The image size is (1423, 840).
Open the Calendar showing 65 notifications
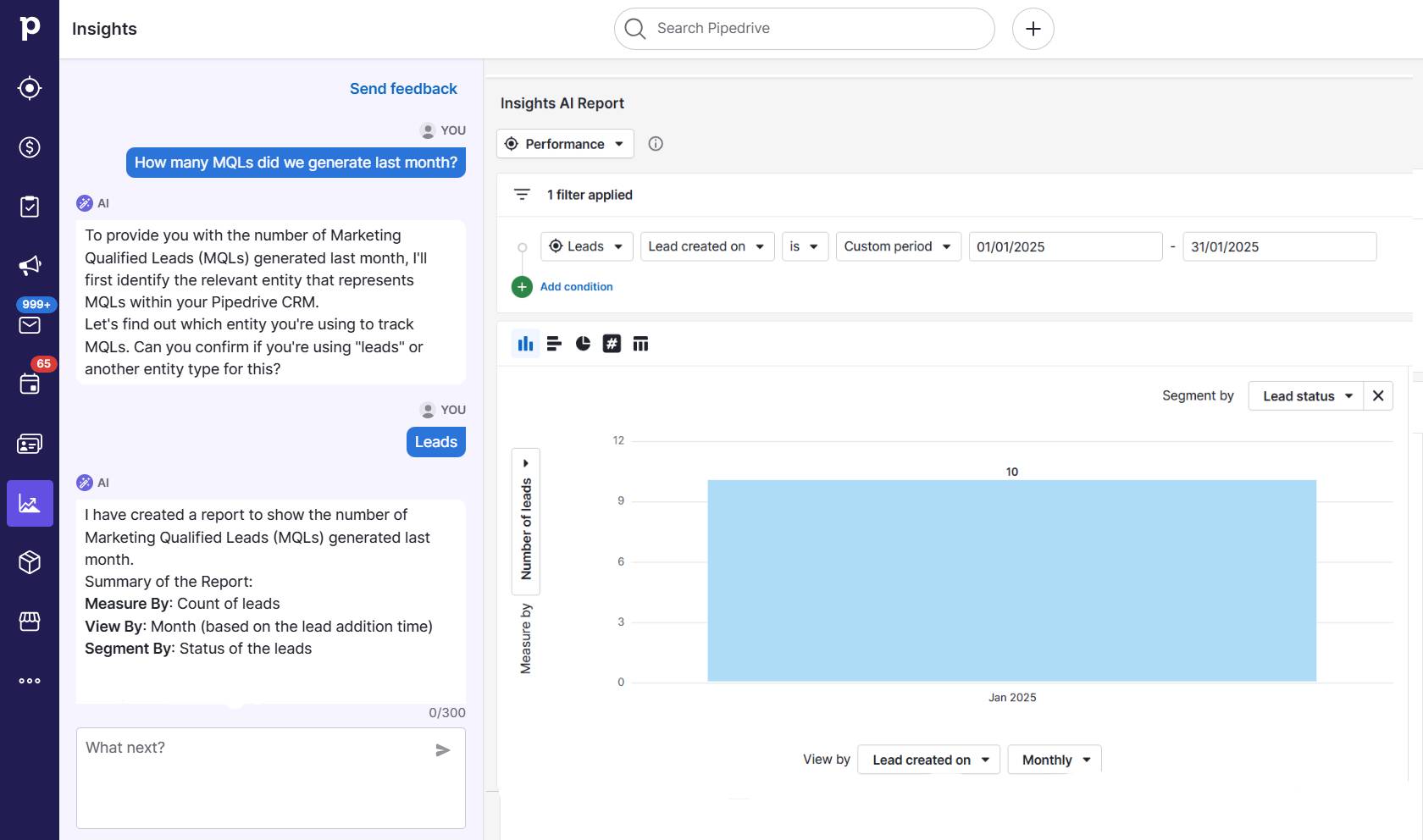[x=30, y=384]
